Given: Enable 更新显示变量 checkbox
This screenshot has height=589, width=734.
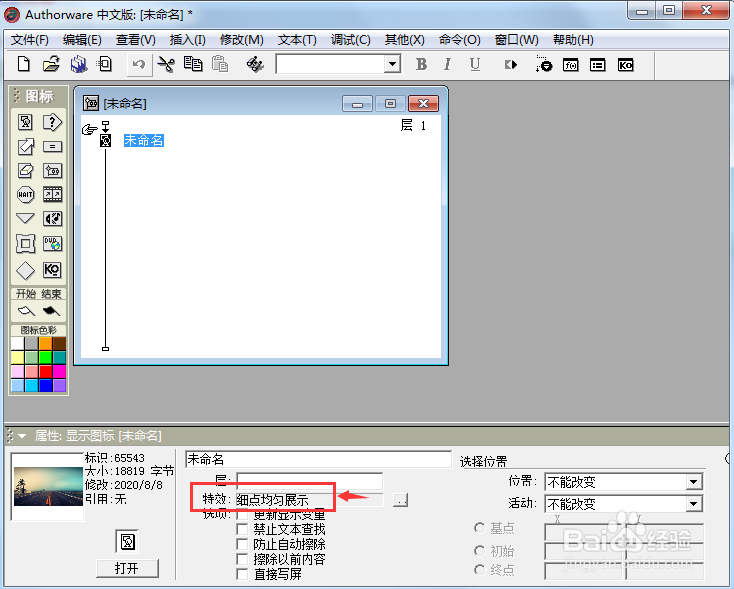Looking at the screenshot, I should (x=242, y=515).
